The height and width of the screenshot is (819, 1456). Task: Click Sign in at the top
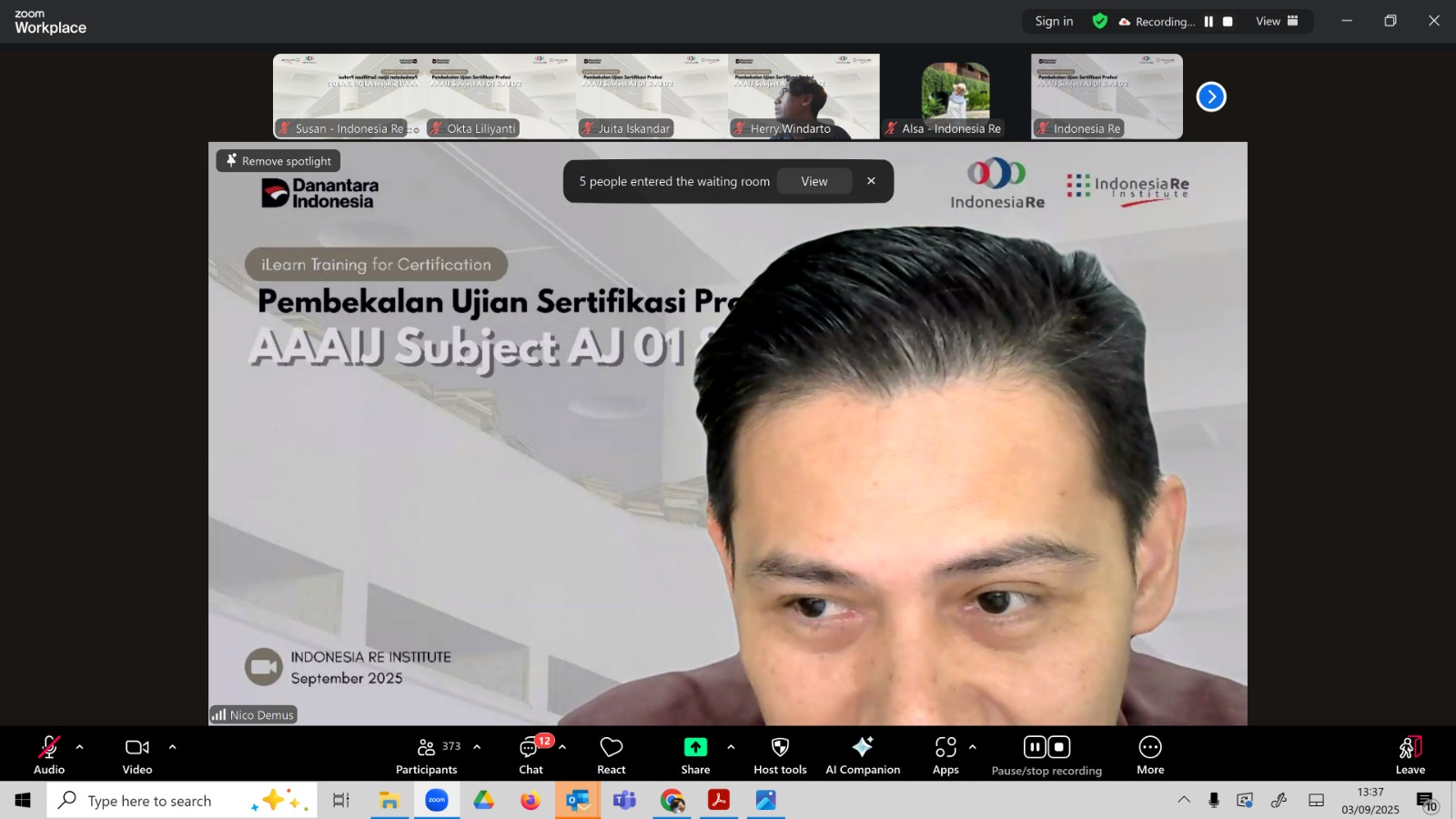(x=1054, y=22)
